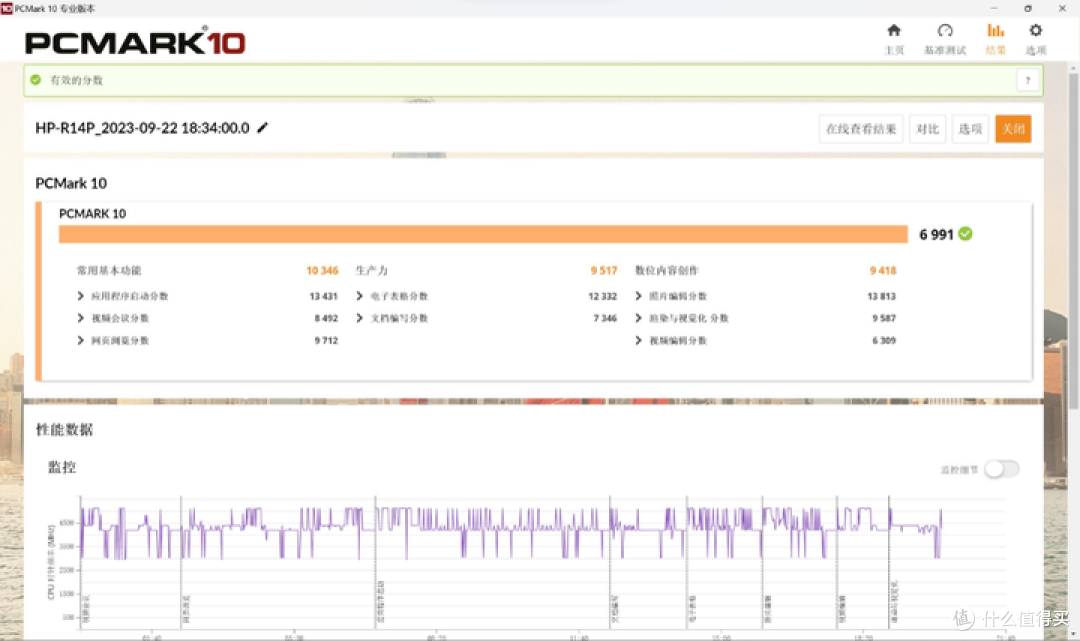
Task: Minimize the PCMark 10 window
Action: click(993, 8)
